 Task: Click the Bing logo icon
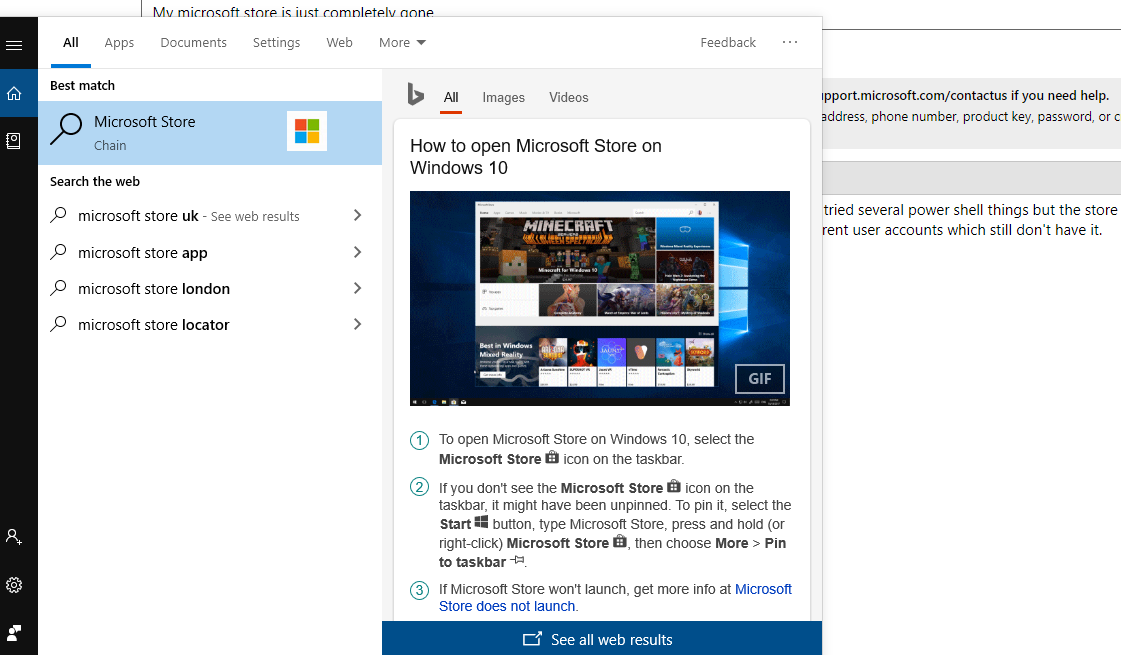[x=415, y=94]
